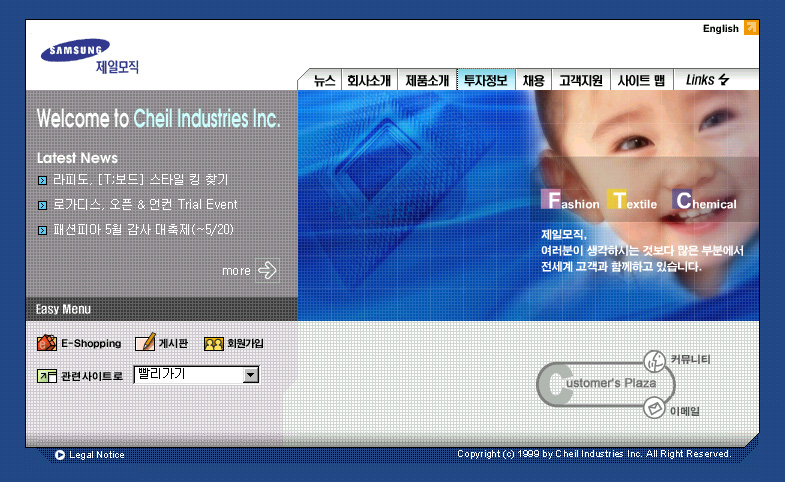
Task: Click the 관련사이트로 label
Action: pos(92,376)
